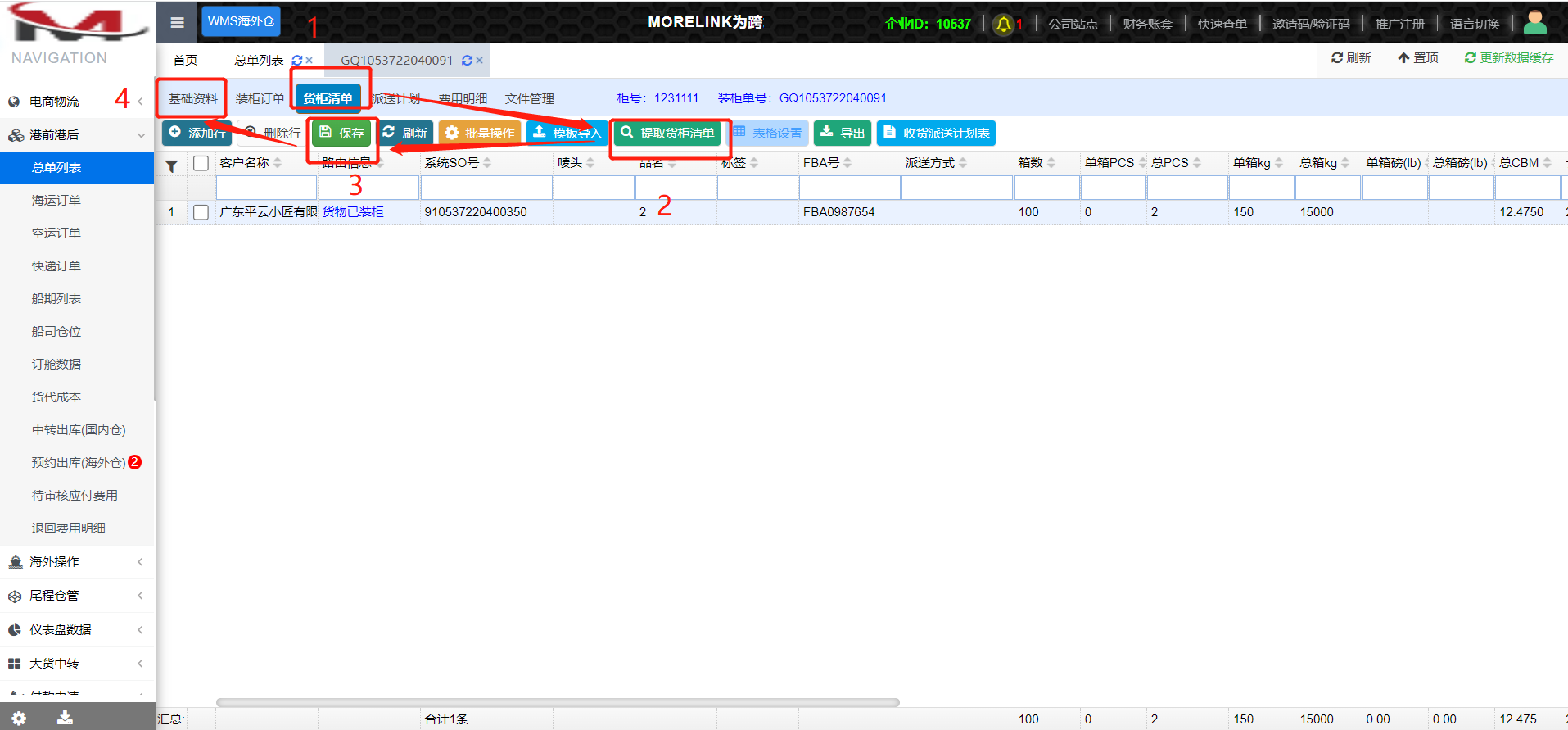Sort by 总PCS column arrows
1568x730 pixels.
click(x=1197, y=163)
